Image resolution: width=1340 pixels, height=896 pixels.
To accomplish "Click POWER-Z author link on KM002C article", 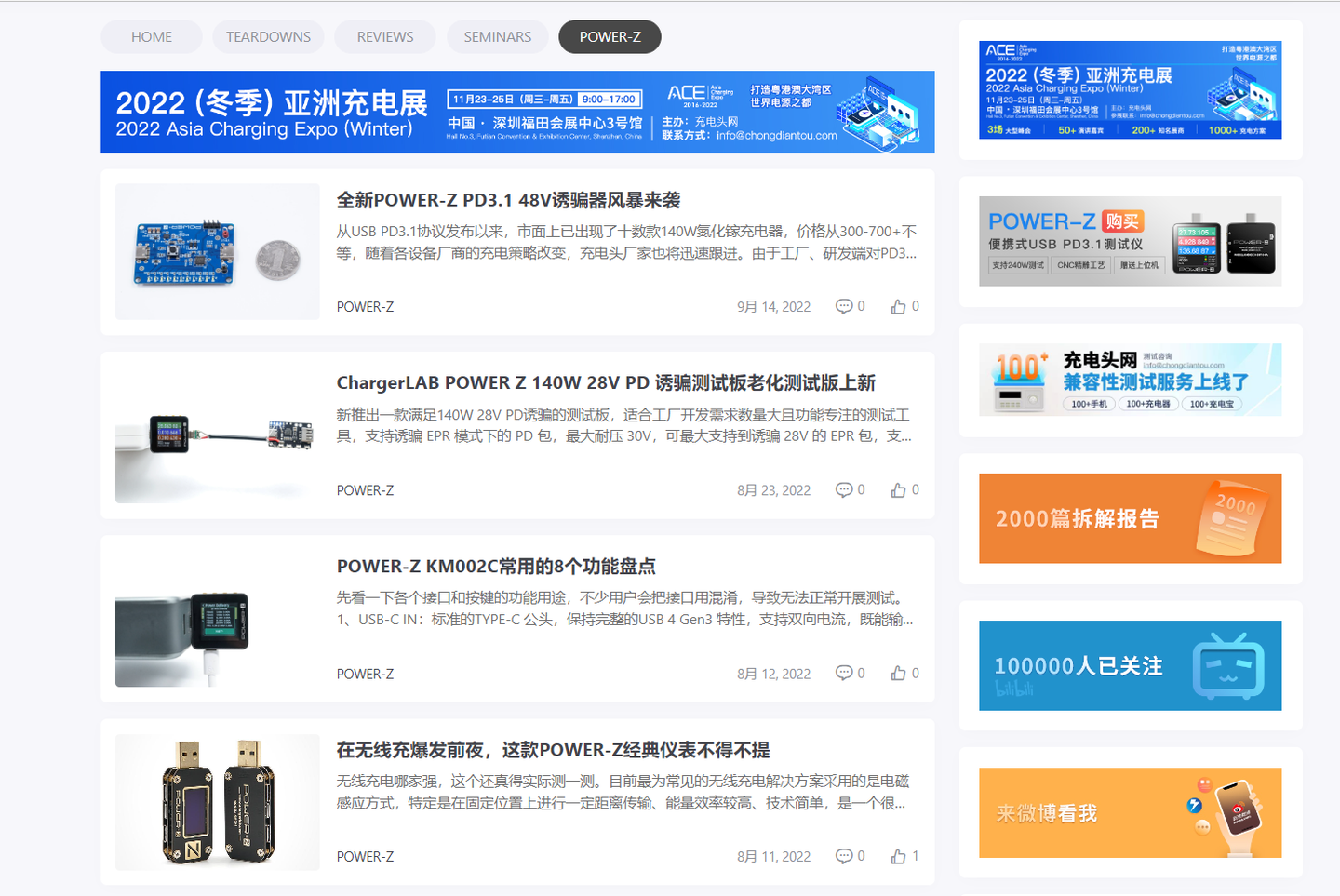I will pos(365,674).
